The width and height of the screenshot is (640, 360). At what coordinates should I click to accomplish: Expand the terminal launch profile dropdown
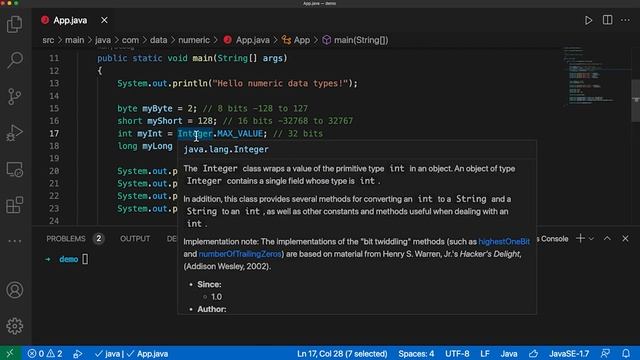click(591, 239)
